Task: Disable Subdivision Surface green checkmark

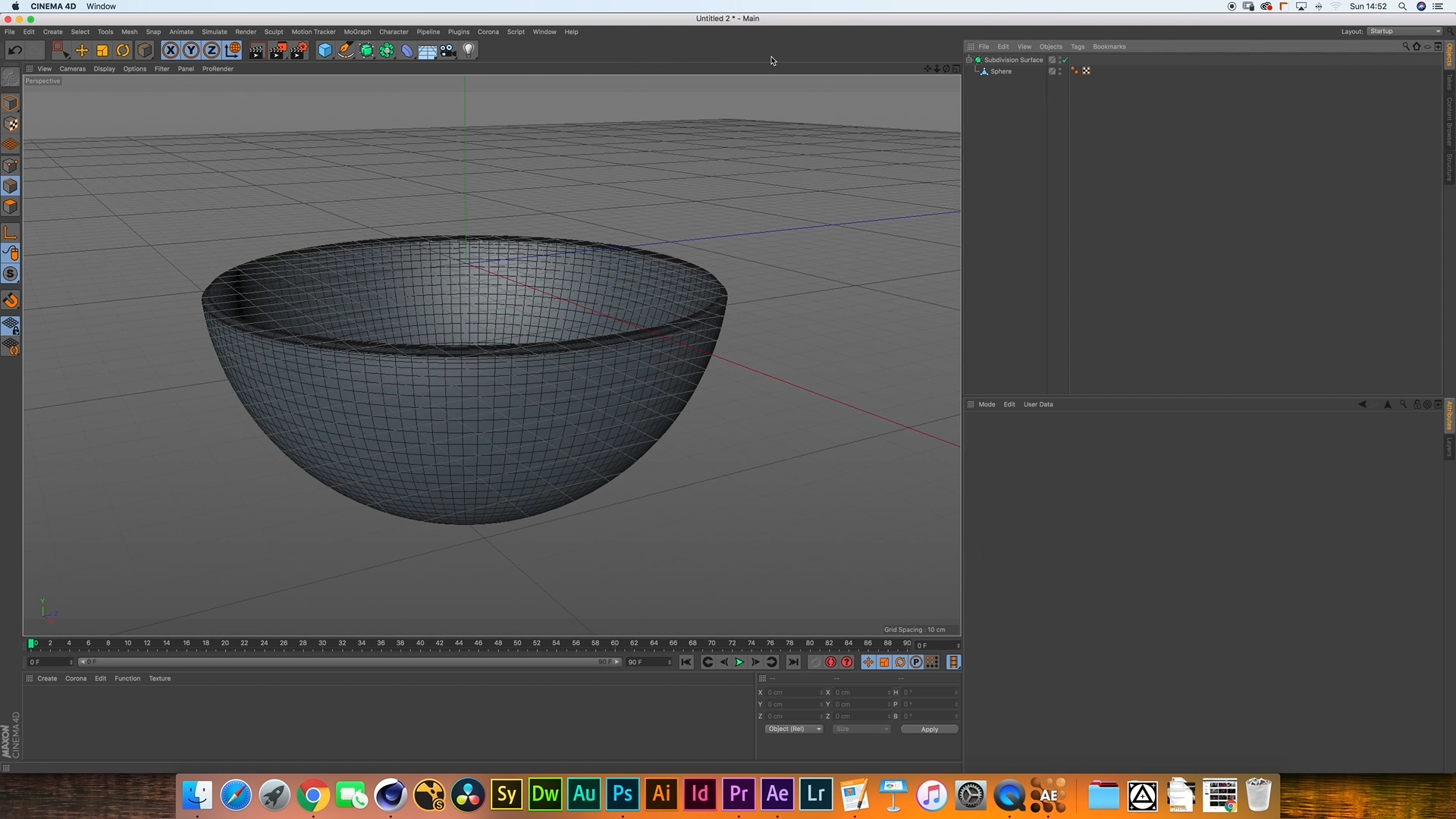Action: tap(1065, 60)
